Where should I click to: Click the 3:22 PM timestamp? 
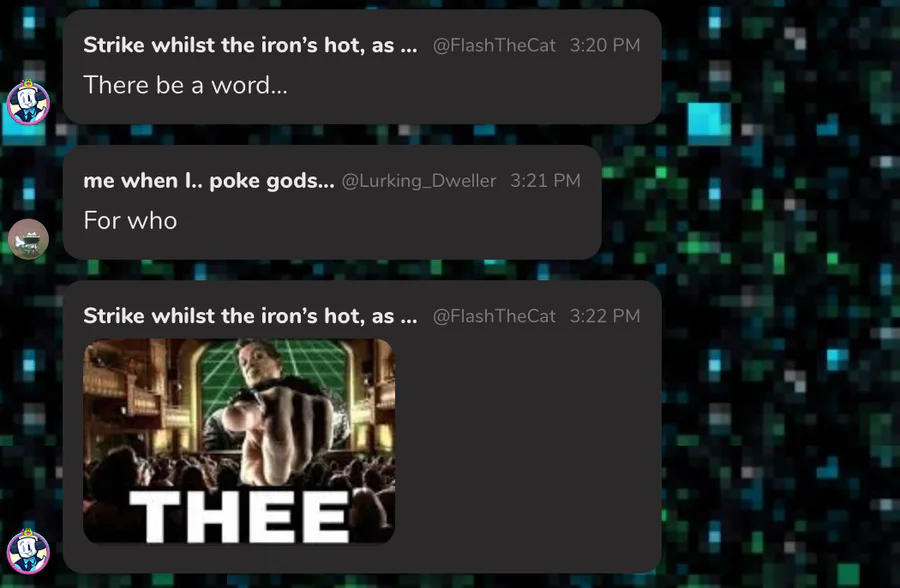coord(604,316)
